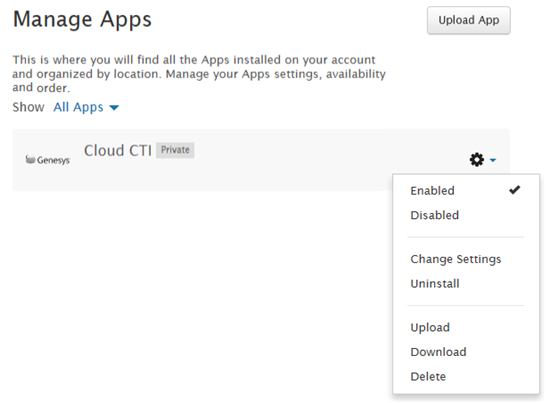Choose Delete at the bottom of the menu
Screen dimensions: 546x403
(x=428, y=377)
